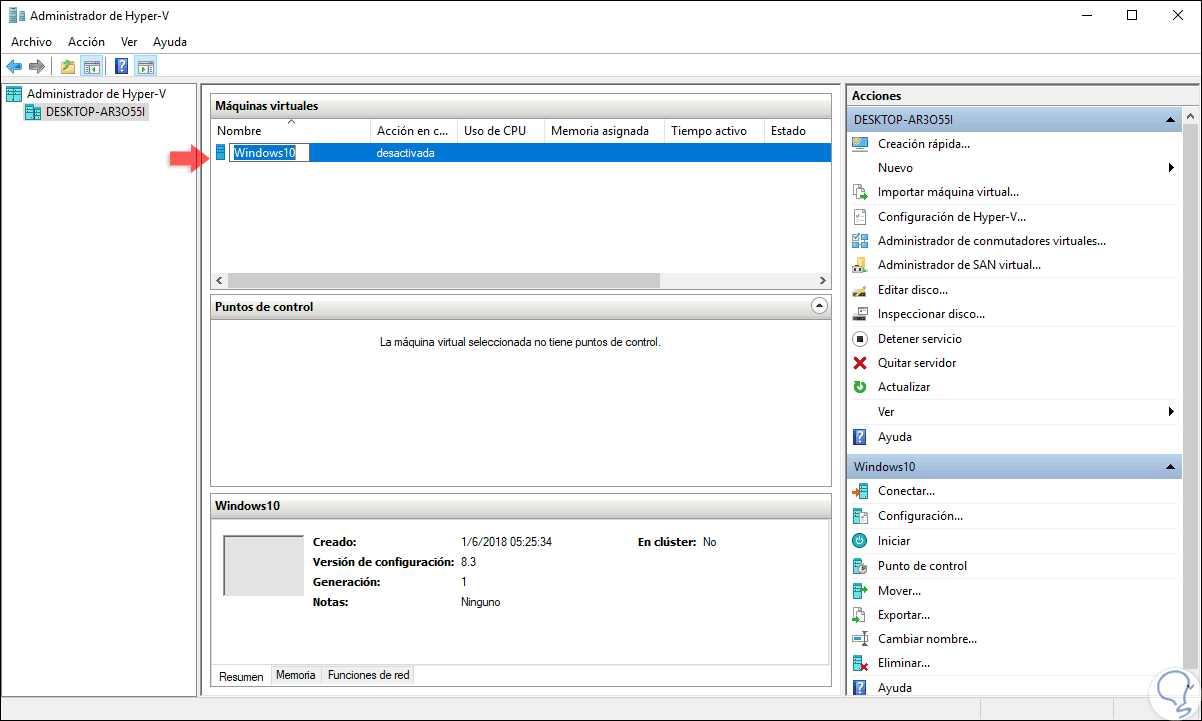Click the Cambiar nombre icon
The width and height of the screenshot is (1202, 721).
click(860, 639)
